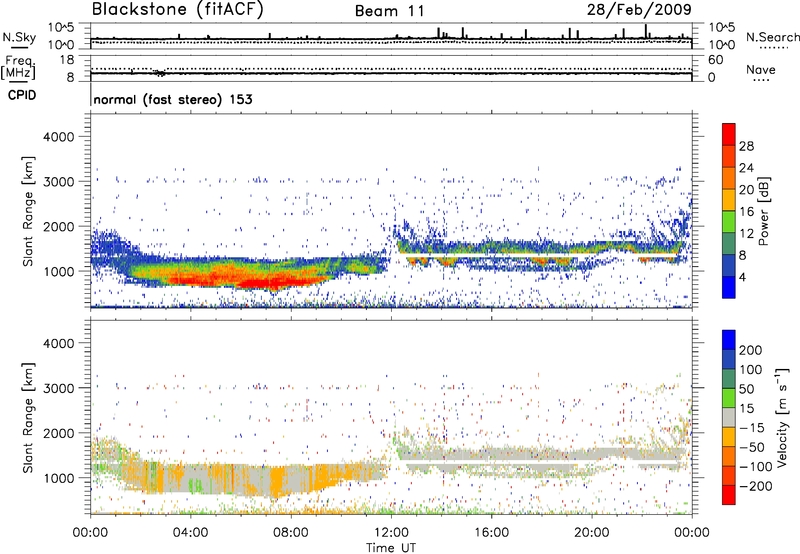
Task: Click the '18' frequency axis tick label
Action: pos(67,60)
